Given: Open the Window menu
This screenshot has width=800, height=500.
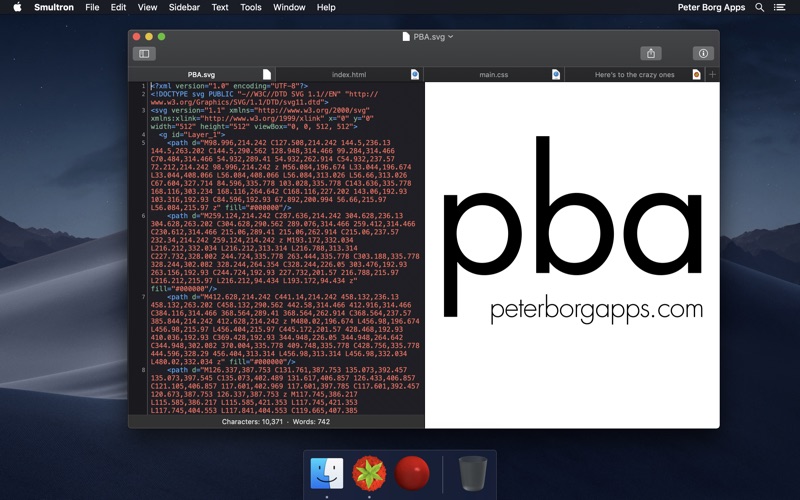Looking at the screenshot, I should 289,7.
